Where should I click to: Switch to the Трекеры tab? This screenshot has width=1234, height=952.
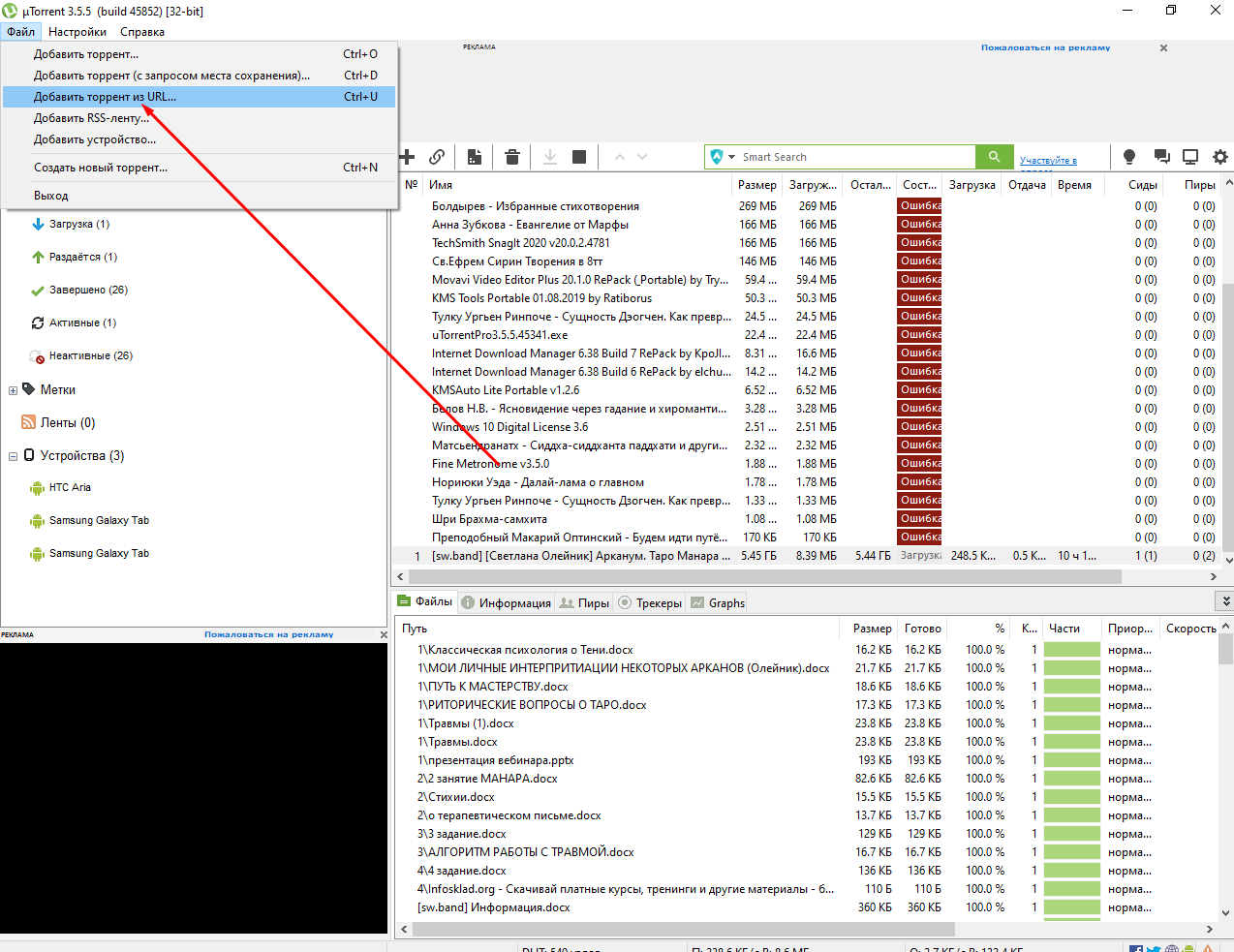650,602
